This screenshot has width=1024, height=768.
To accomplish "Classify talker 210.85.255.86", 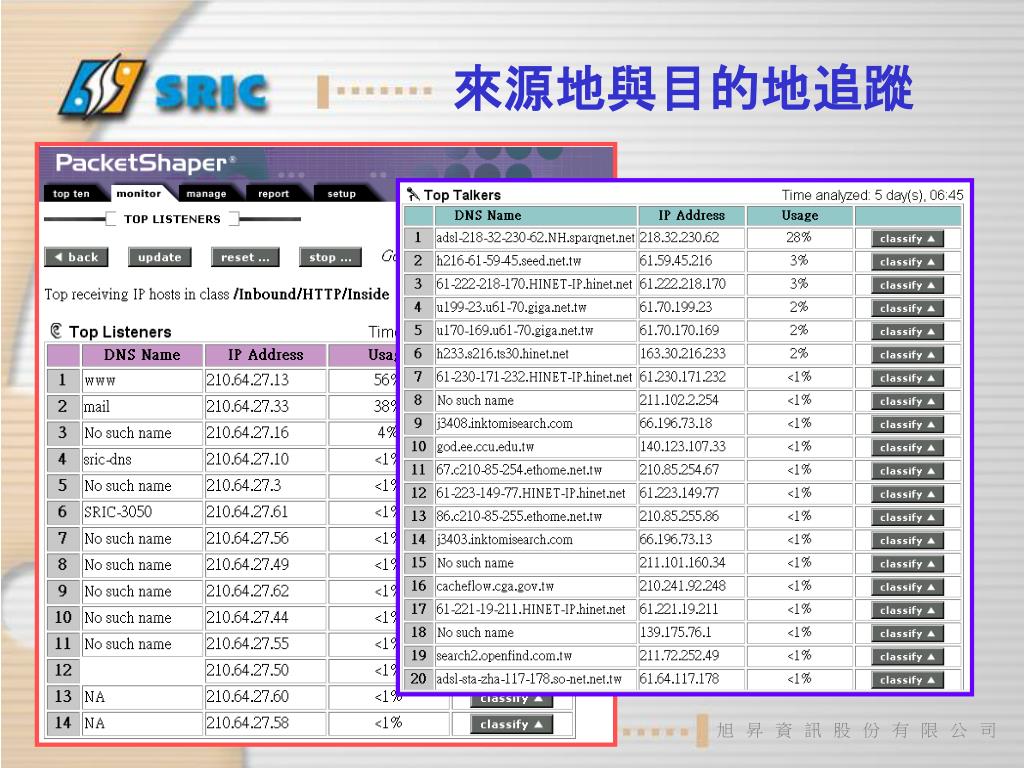I will click(x=907, y=517).
